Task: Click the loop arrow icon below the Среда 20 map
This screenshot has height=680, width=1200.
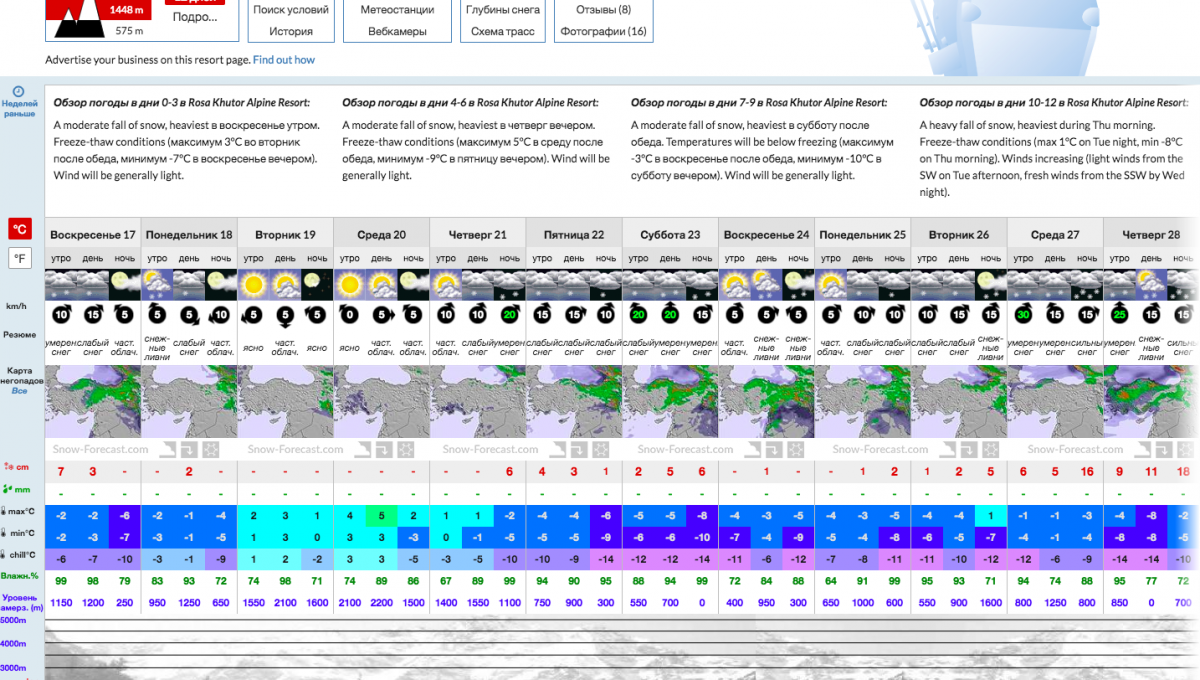Action: [x=385, y=450]
